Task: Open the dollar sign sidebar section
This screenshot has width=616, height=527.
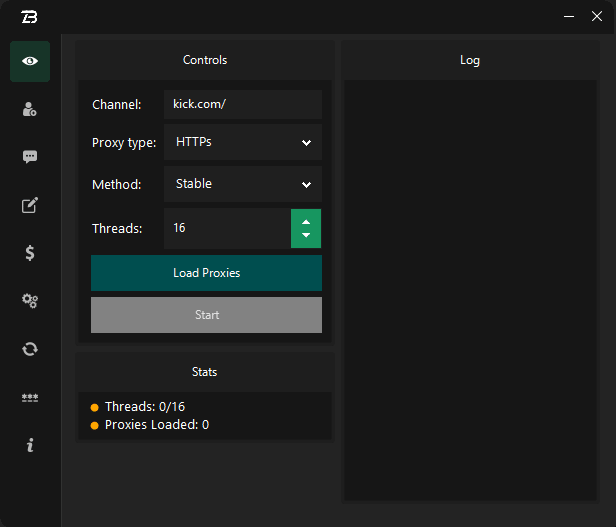Action: [30, 253]
